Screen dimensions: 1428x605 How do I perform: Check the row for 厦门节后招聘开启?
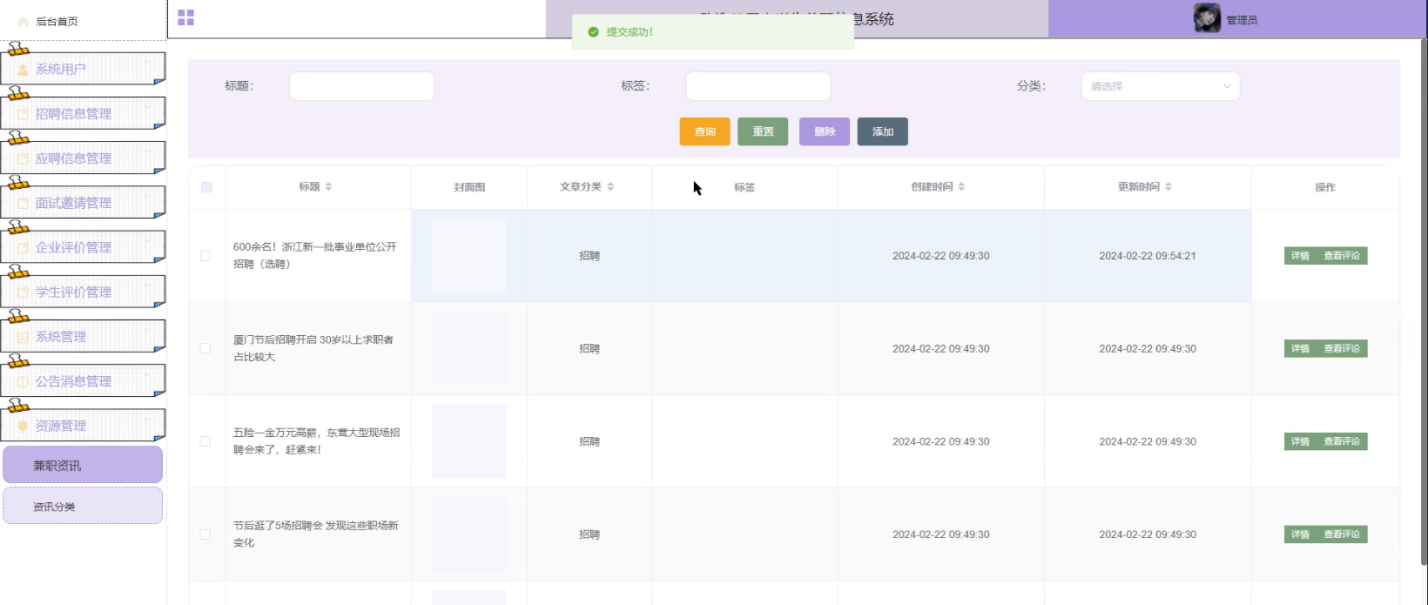click(x=206, y=348)
